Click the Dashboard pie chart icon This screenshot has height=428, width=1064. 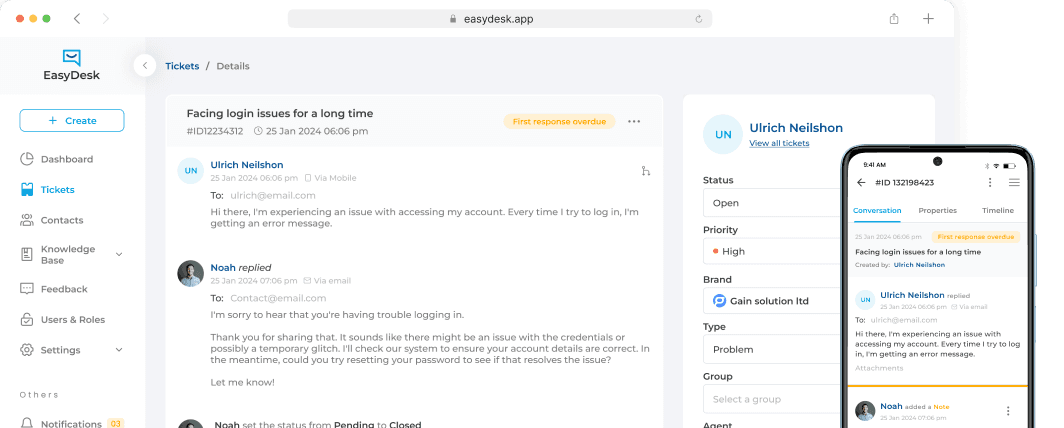coord(26,159)
